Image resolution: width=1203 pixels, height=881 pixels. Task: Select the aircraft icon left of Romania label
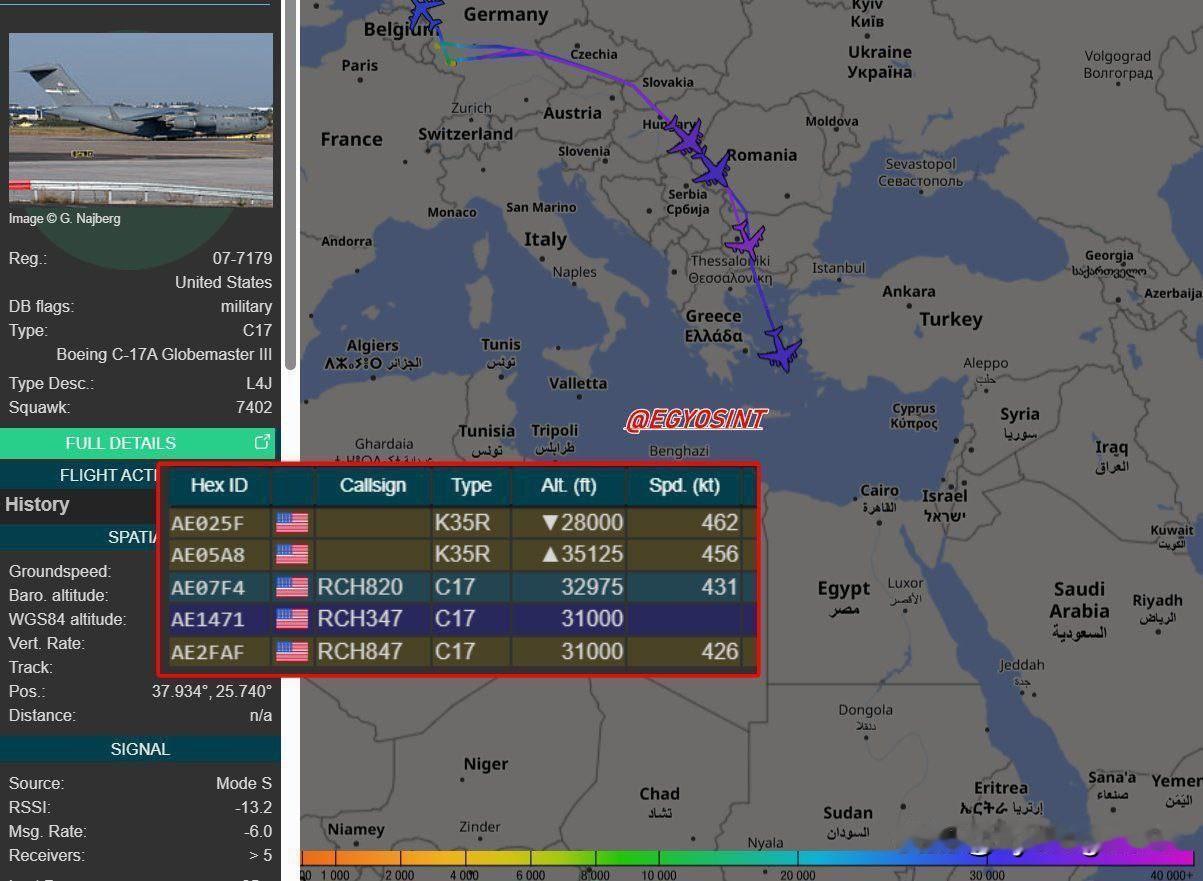[x=714, y=170]
